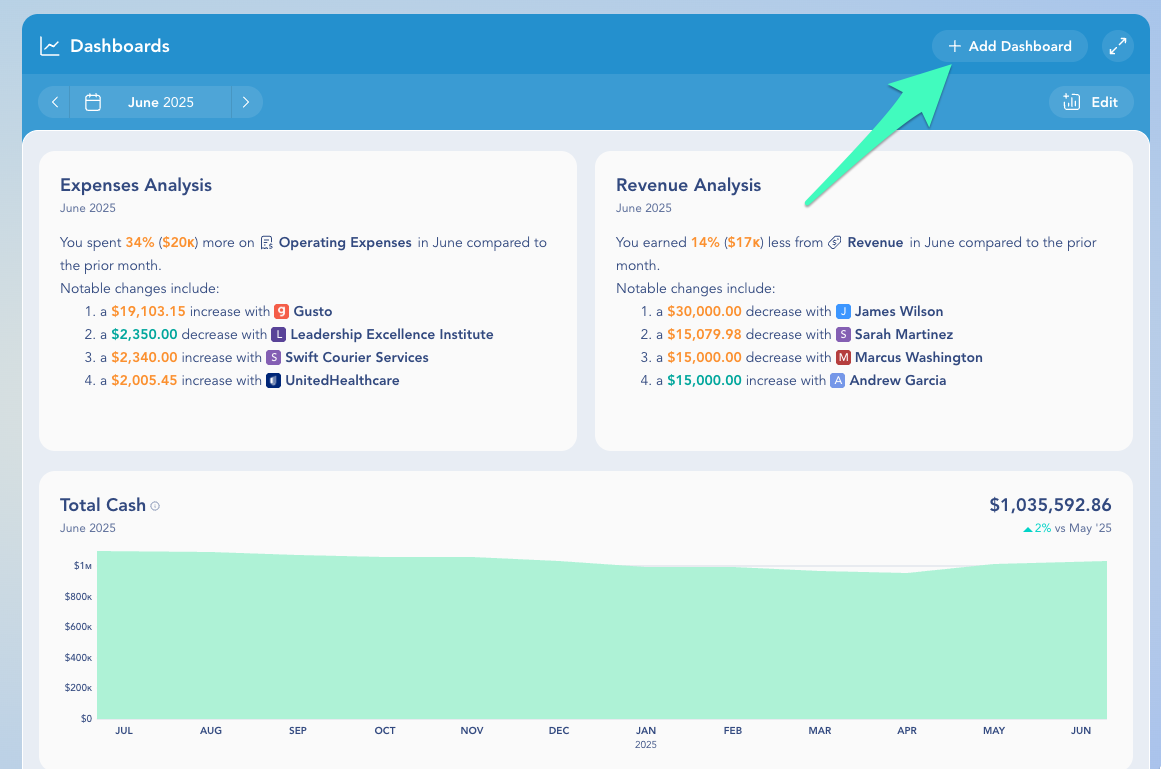Click the Gusto vendor icon
This screenshot has height=769, width=1161.
coord(281,311)
